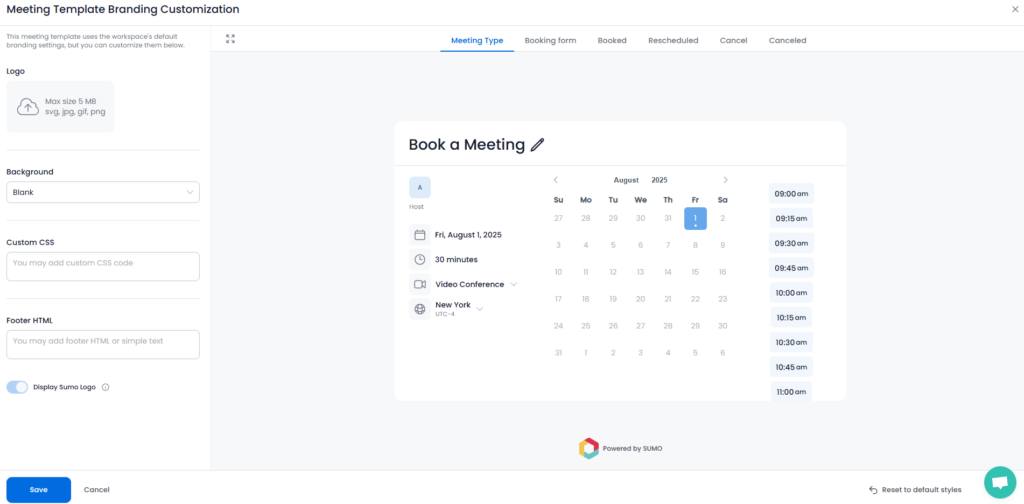This screenshot has height=504, width=1024.
Task: Select August 9 in the calendar
Action: click(x=722, y=245)
